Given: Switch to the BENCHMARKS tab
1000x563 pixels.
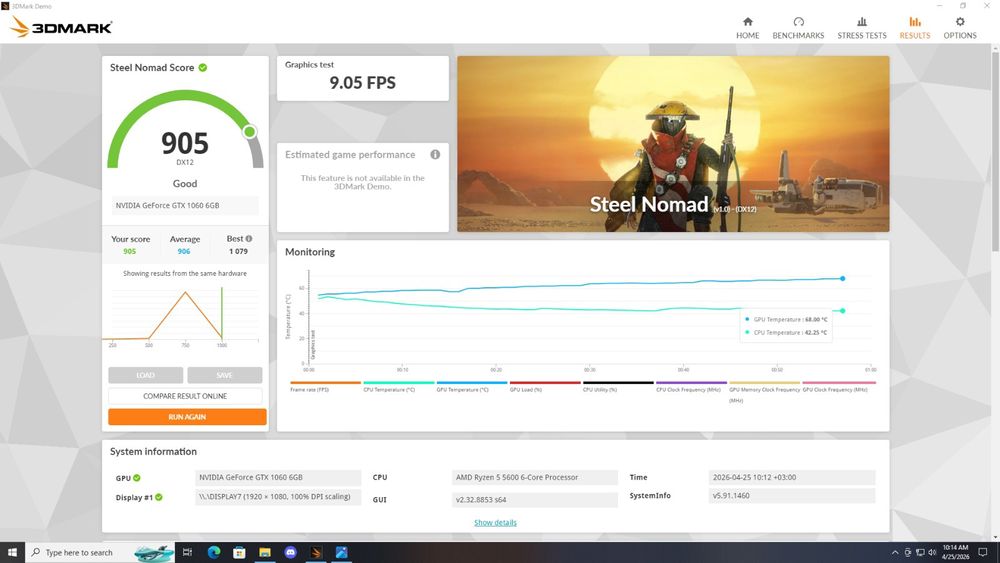Looking at the screenshot, I should [x=798, y=28].
